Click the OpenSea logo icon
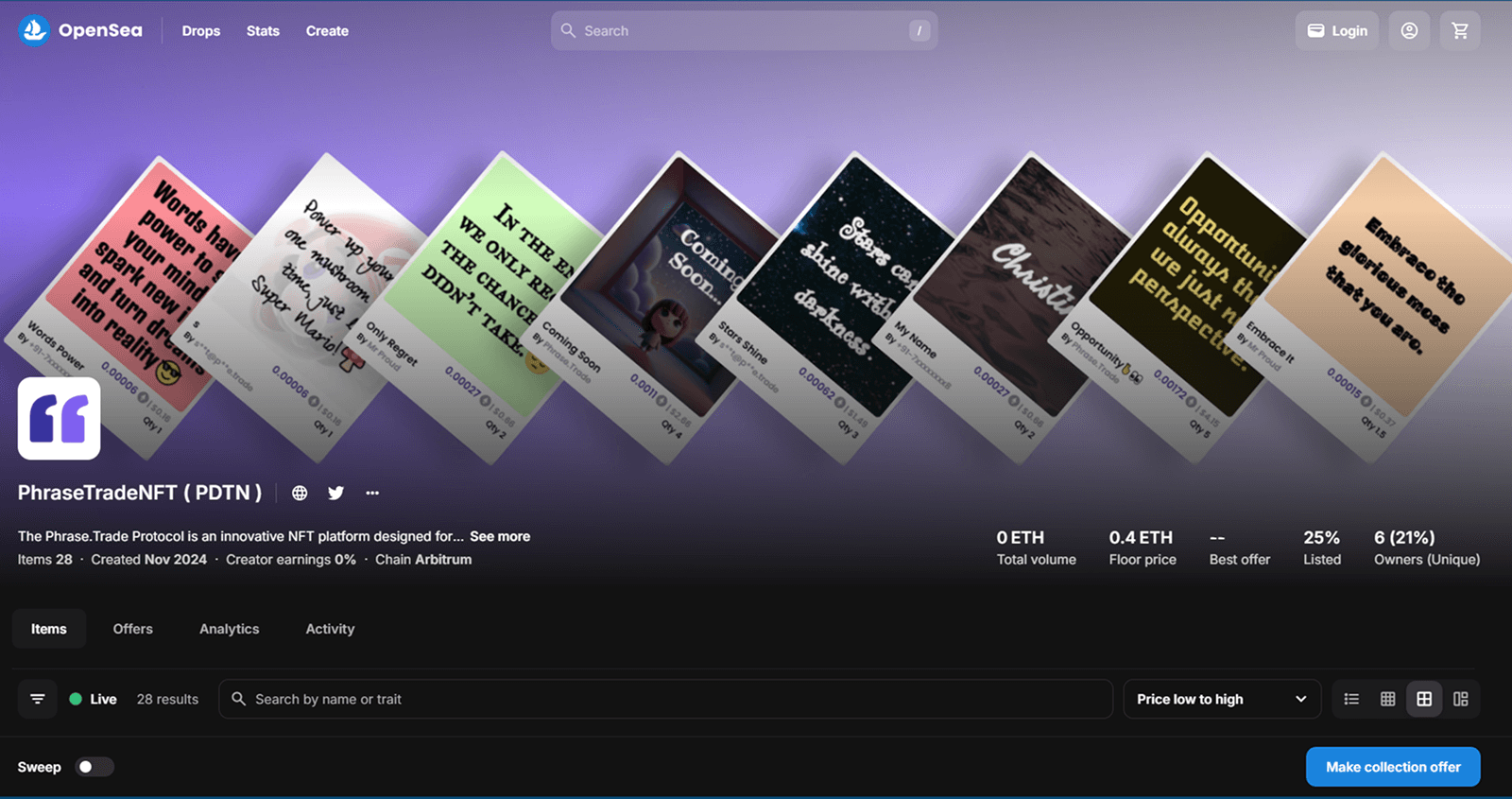The image size is (1512, 799). 34,30
